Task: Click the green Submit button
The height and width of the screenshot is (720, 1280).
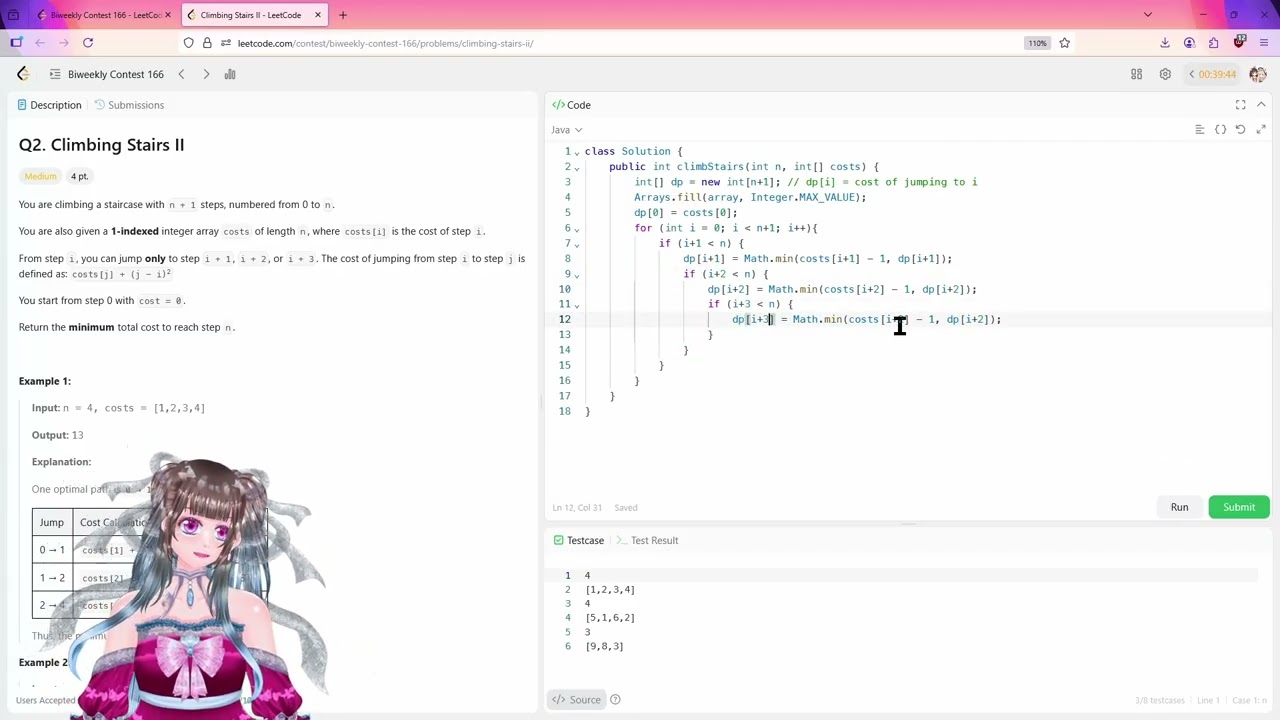Action: [x=1239, y=507]
